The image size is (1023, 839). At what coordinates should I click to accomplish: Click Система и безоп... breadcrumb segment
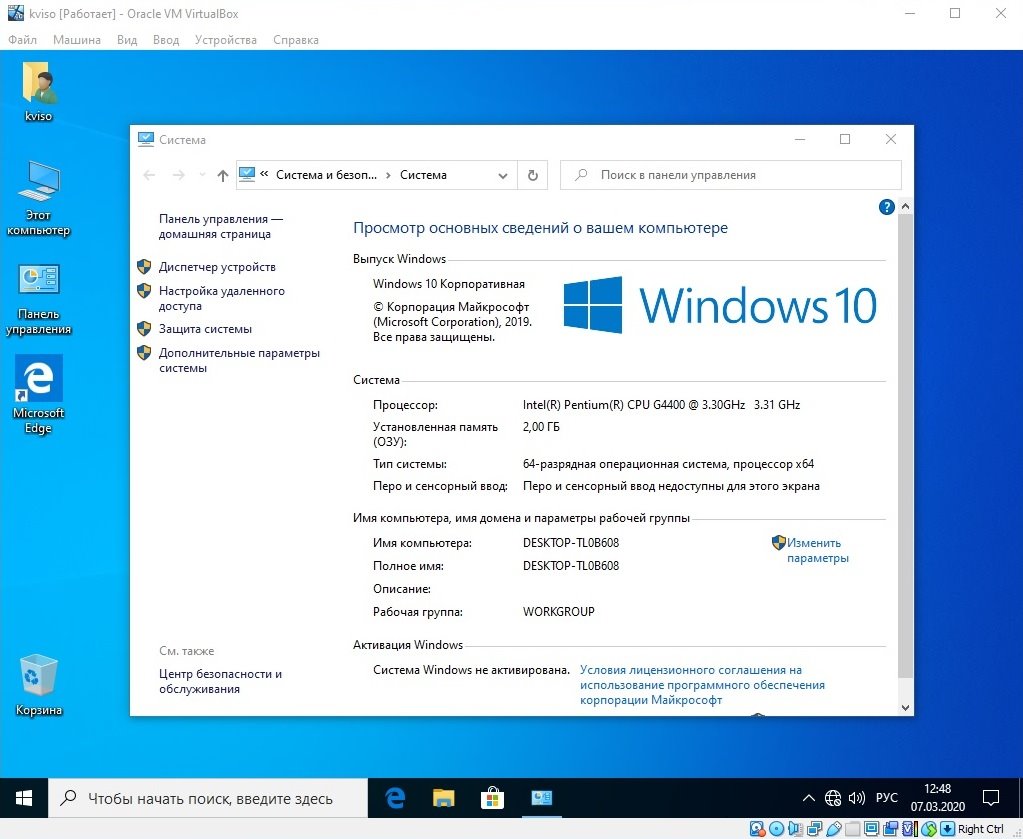pos(326,175)
